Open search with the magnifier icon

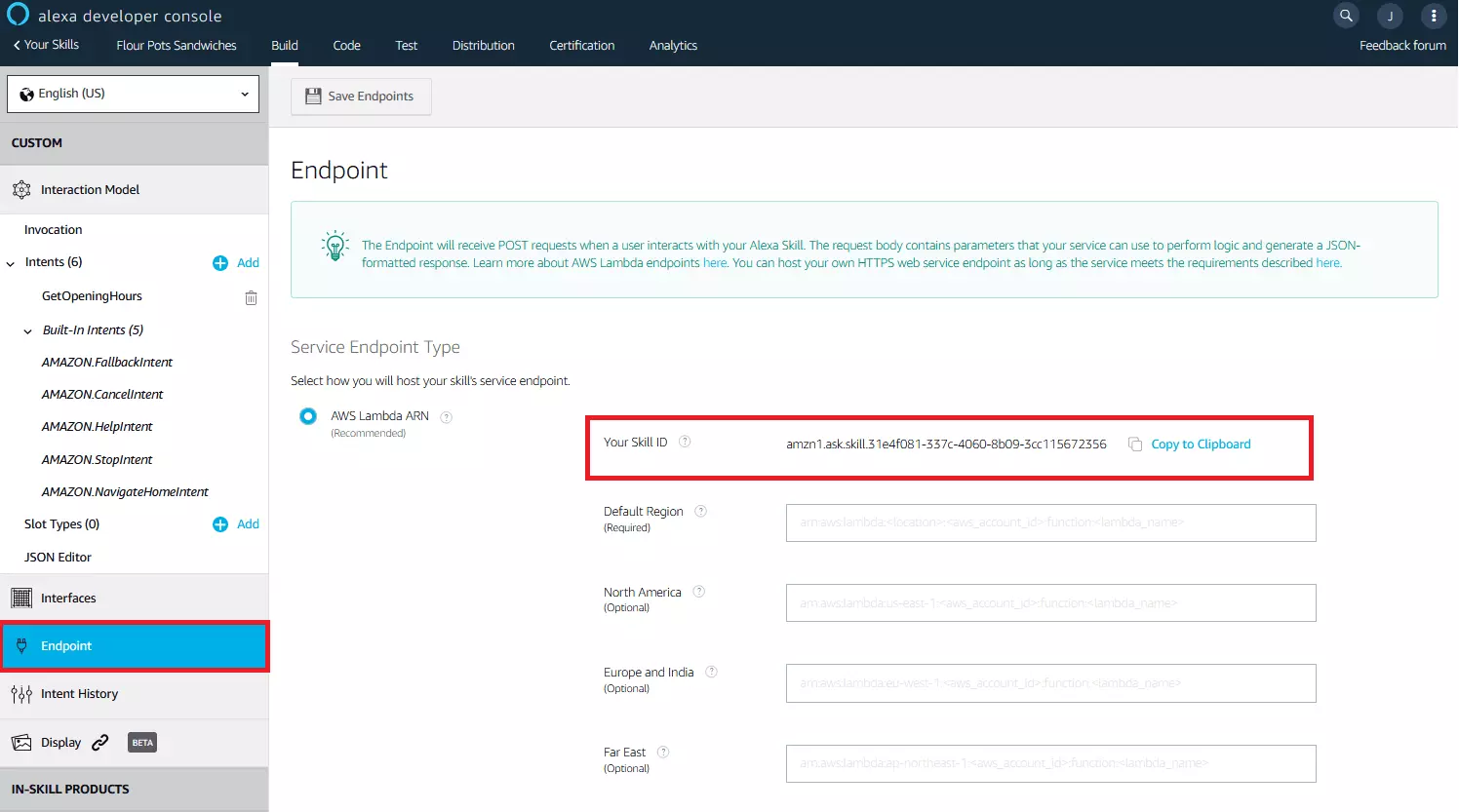click(1346, 16)
